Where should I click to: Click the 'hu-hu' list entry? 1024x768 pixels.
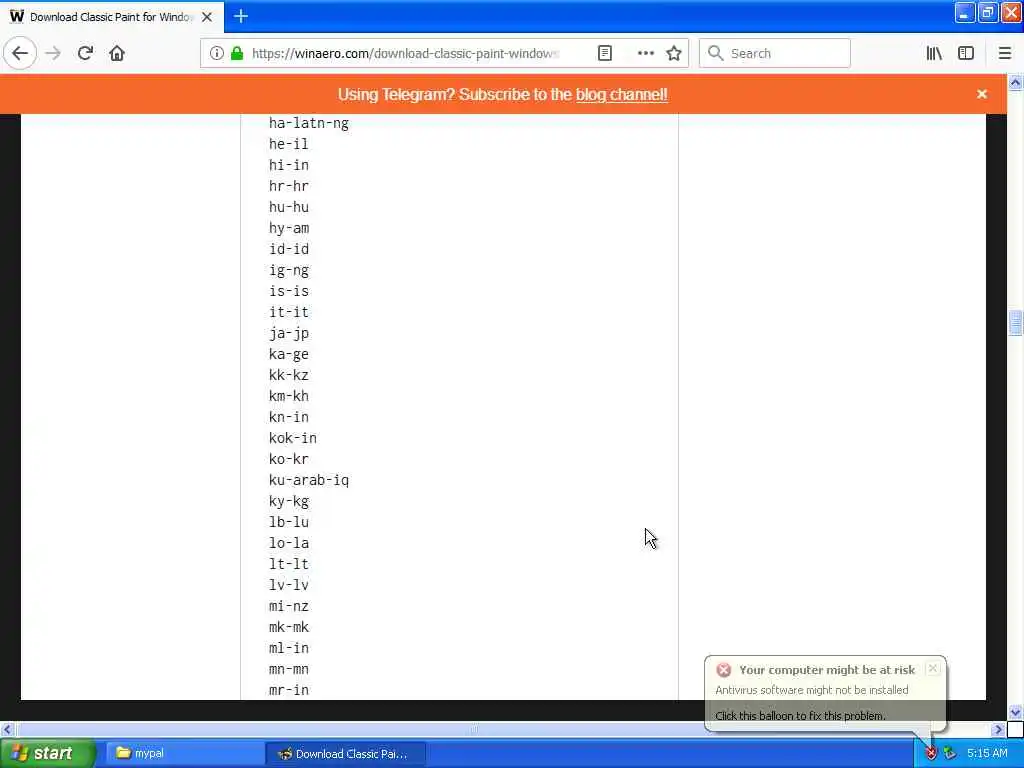(x=289, y=207)
